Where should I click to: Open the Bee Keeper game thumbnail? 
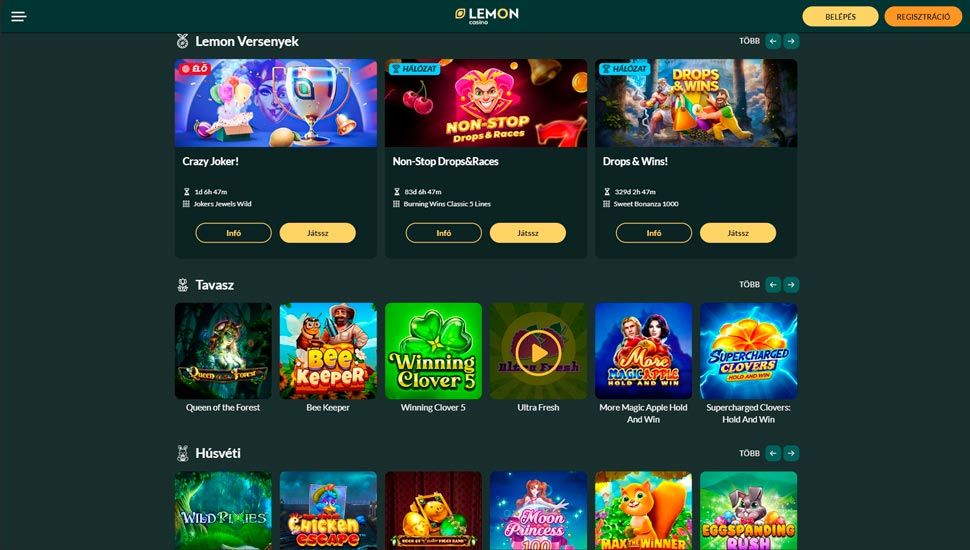point(328,351)
